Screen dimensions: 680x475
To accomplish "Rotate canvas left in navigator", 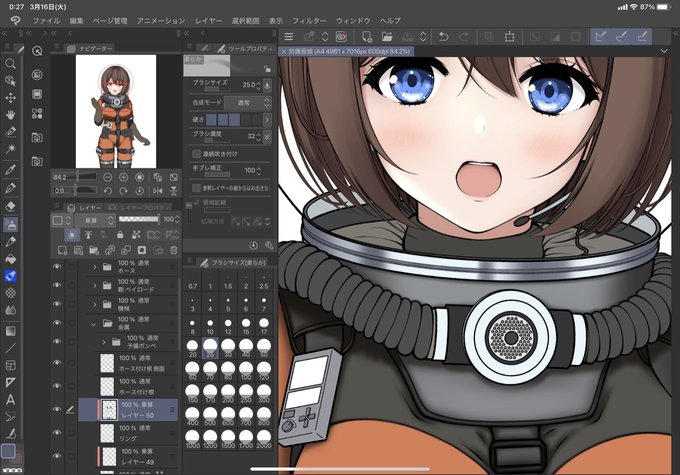I will 108,191.
